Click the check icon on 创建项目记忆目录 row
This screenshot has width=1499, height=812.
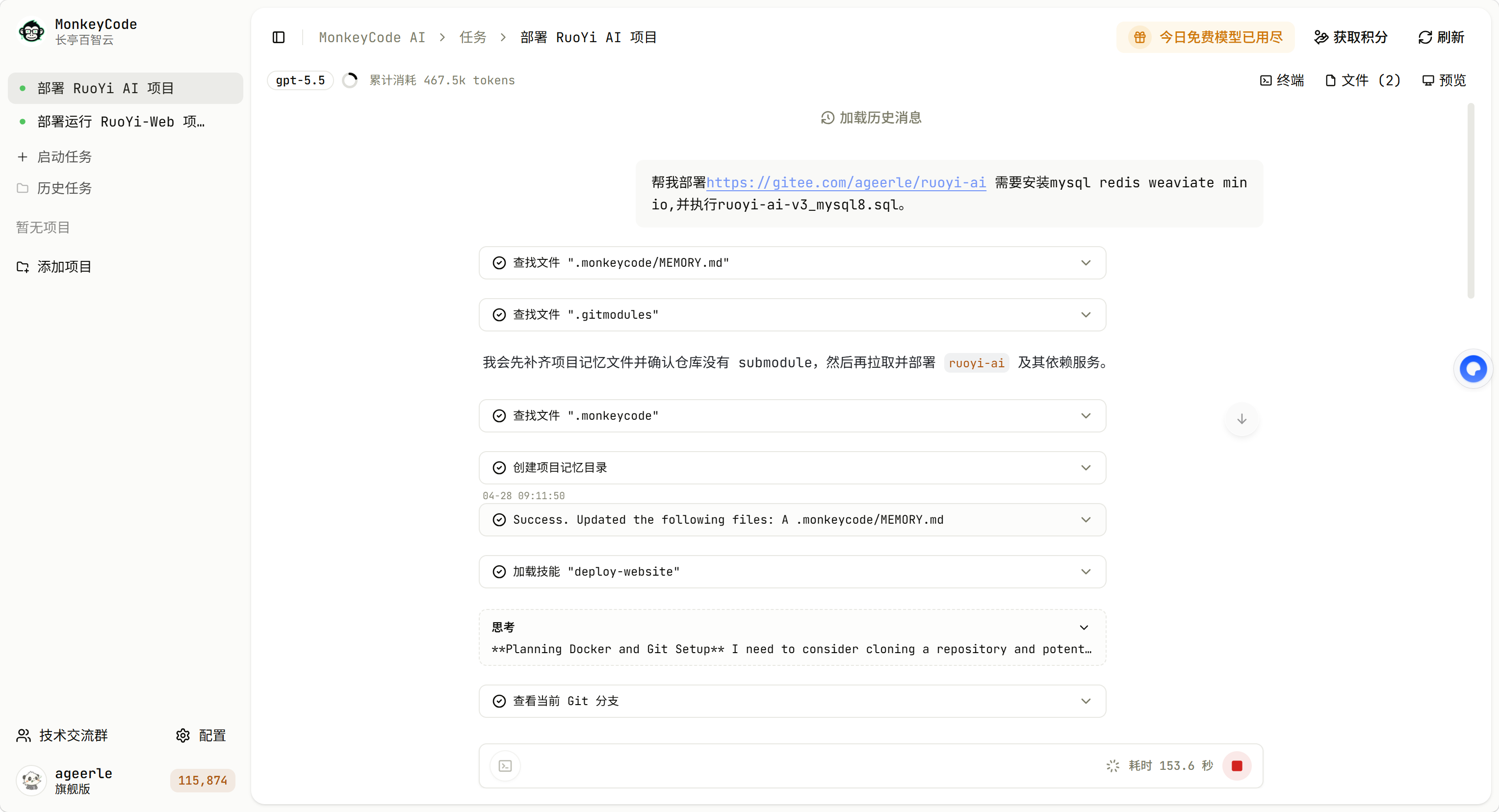pos(499,468)
